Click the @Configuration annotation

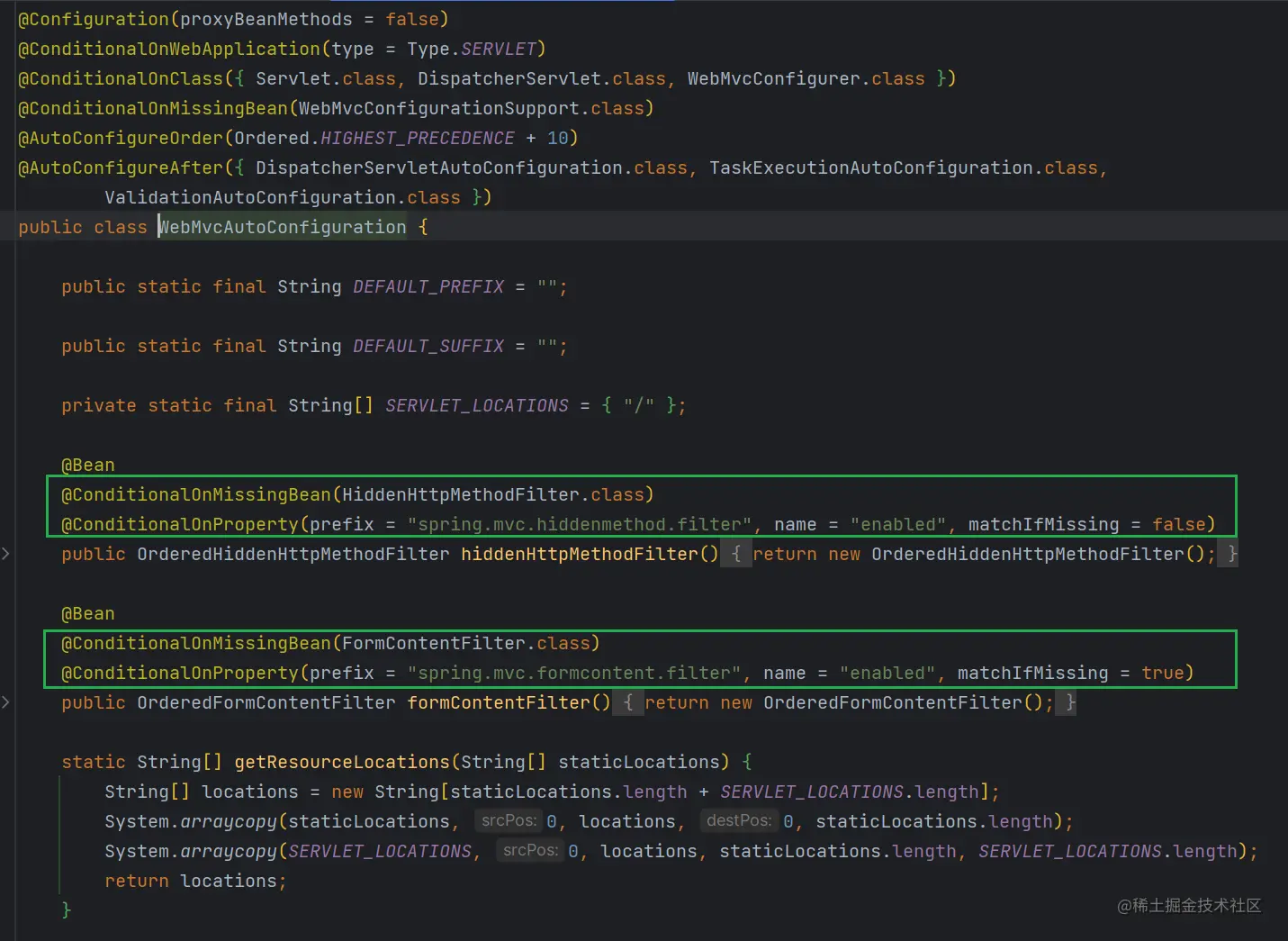(x=94, y=19)
